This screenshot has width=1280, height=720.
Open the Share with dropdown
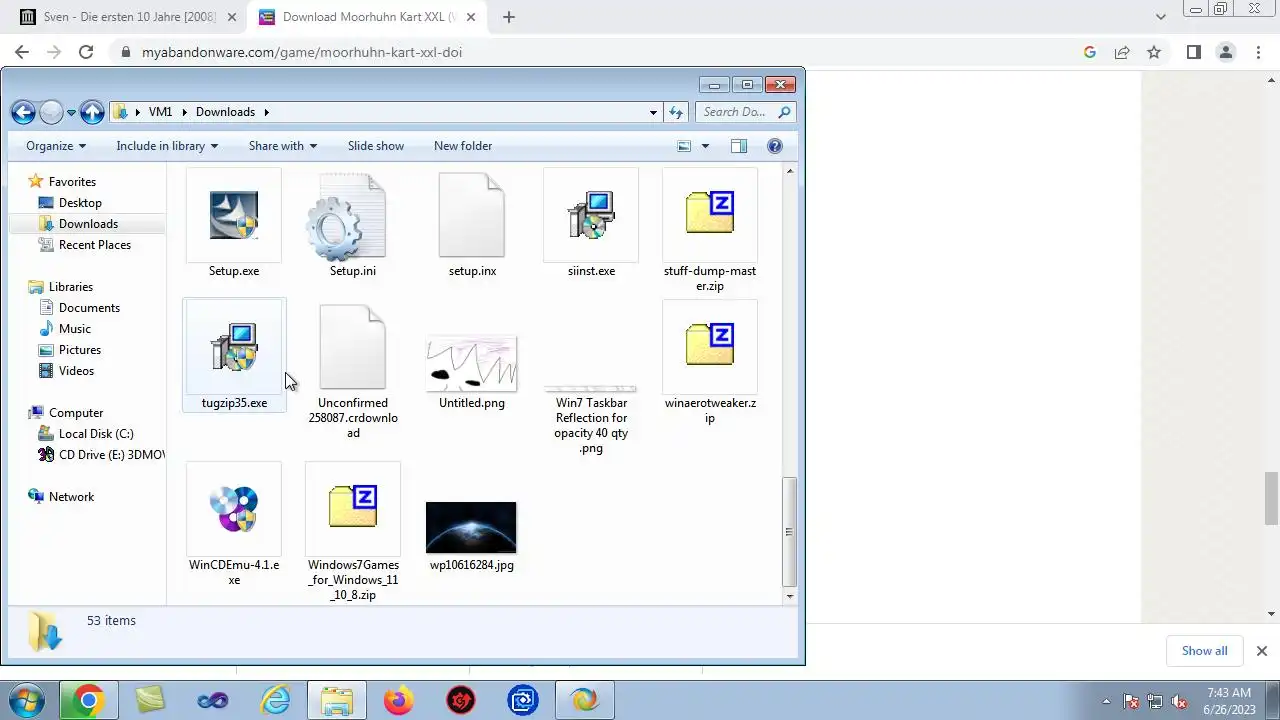[283, 146]
